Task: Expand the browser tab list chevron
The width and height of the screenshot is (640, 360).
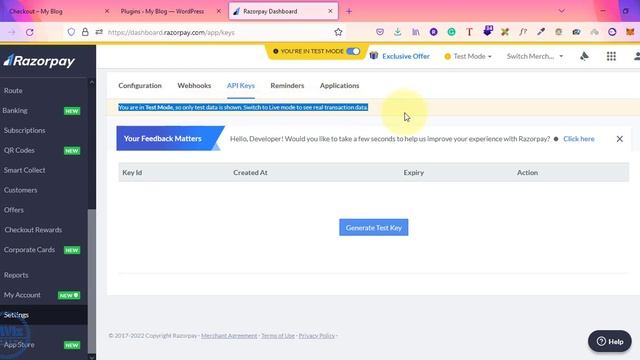Action: 562,11
